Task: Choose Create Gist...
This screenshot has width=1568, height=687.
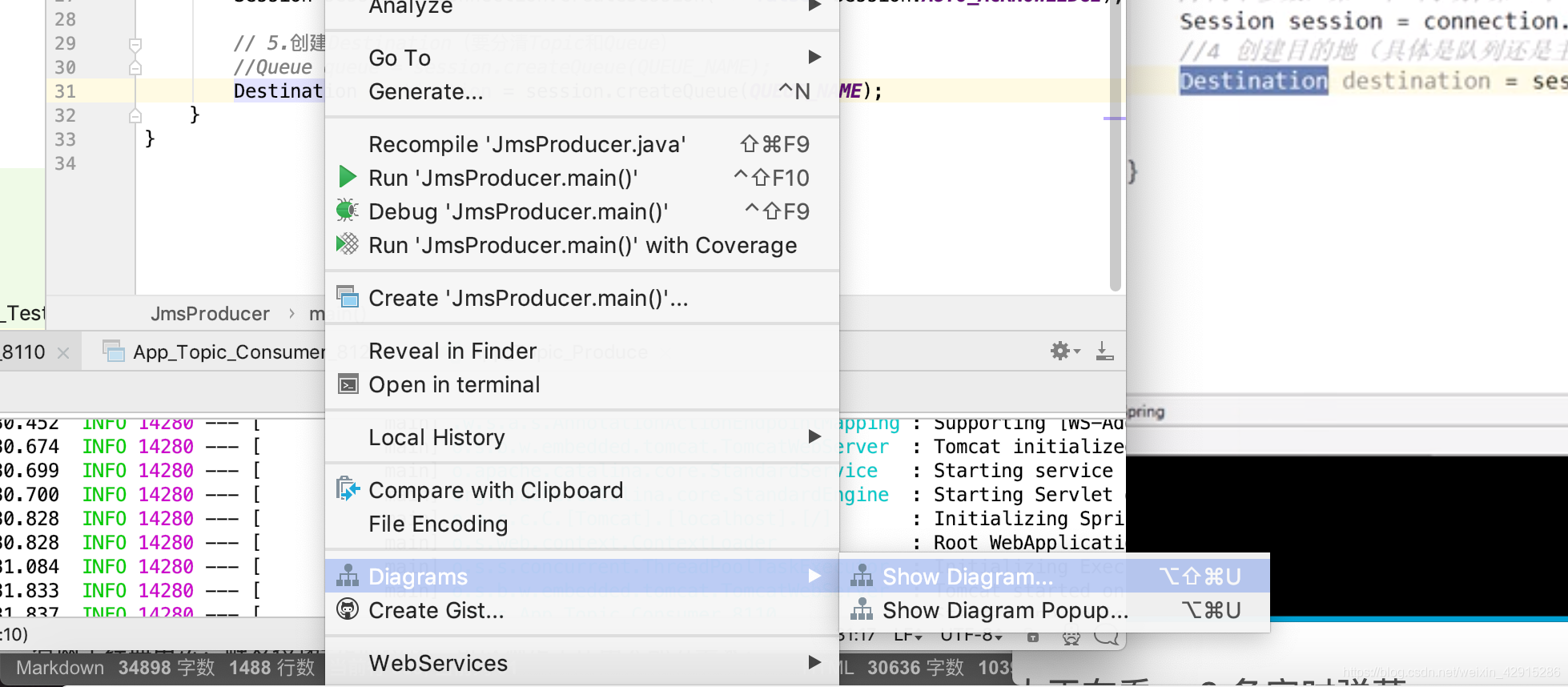Action: (582, 610)
